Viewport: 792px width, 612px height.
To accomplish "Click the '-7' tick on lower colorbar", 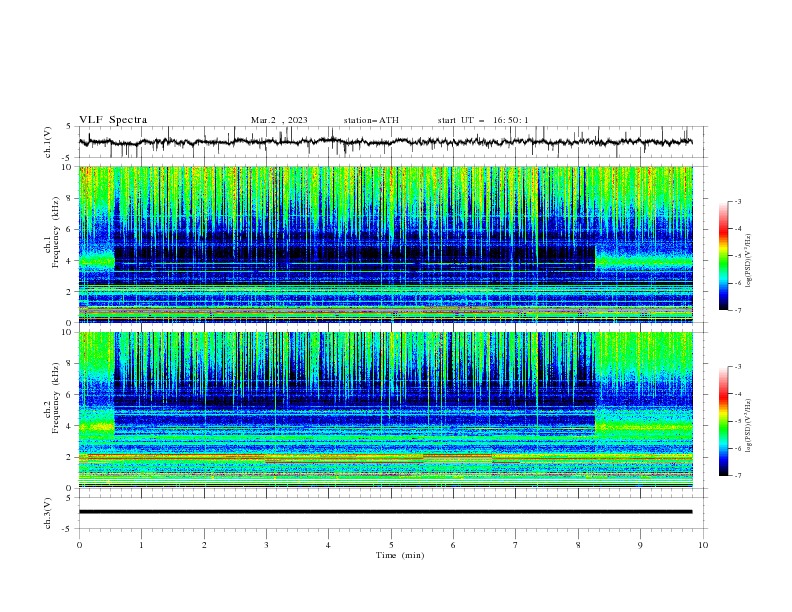I will click(737, 475).
